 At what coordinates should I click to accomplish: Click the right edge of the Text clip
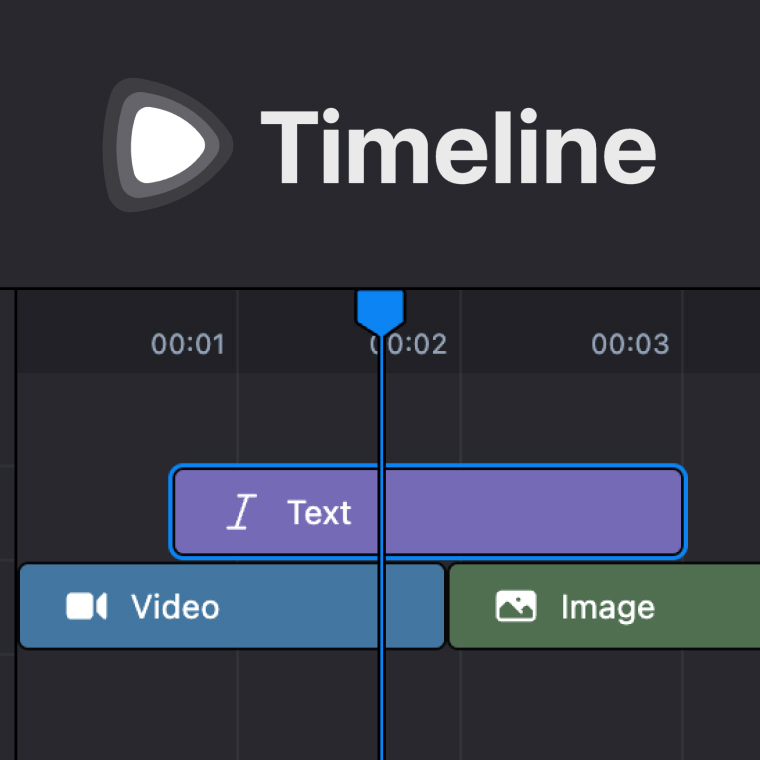684,512
